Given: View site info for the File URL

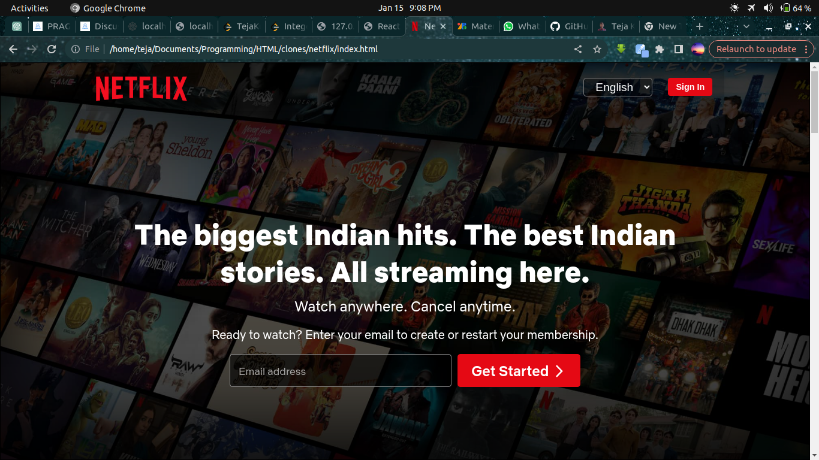Looking at the screenshot, I should point(85,49).
